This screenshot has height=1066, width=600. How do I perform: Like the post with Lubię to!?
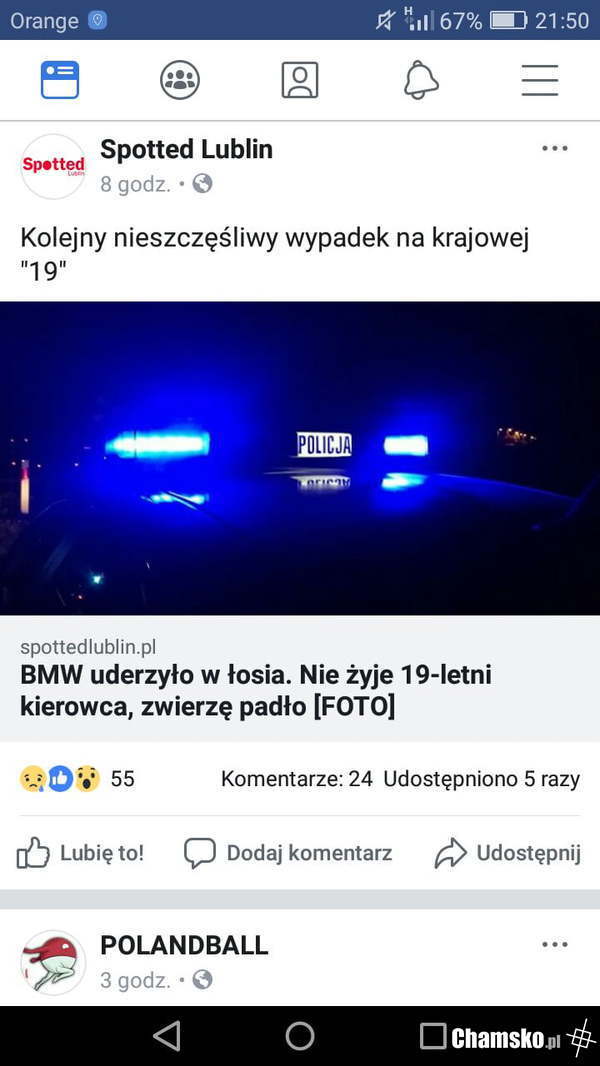tap(80, 853)
